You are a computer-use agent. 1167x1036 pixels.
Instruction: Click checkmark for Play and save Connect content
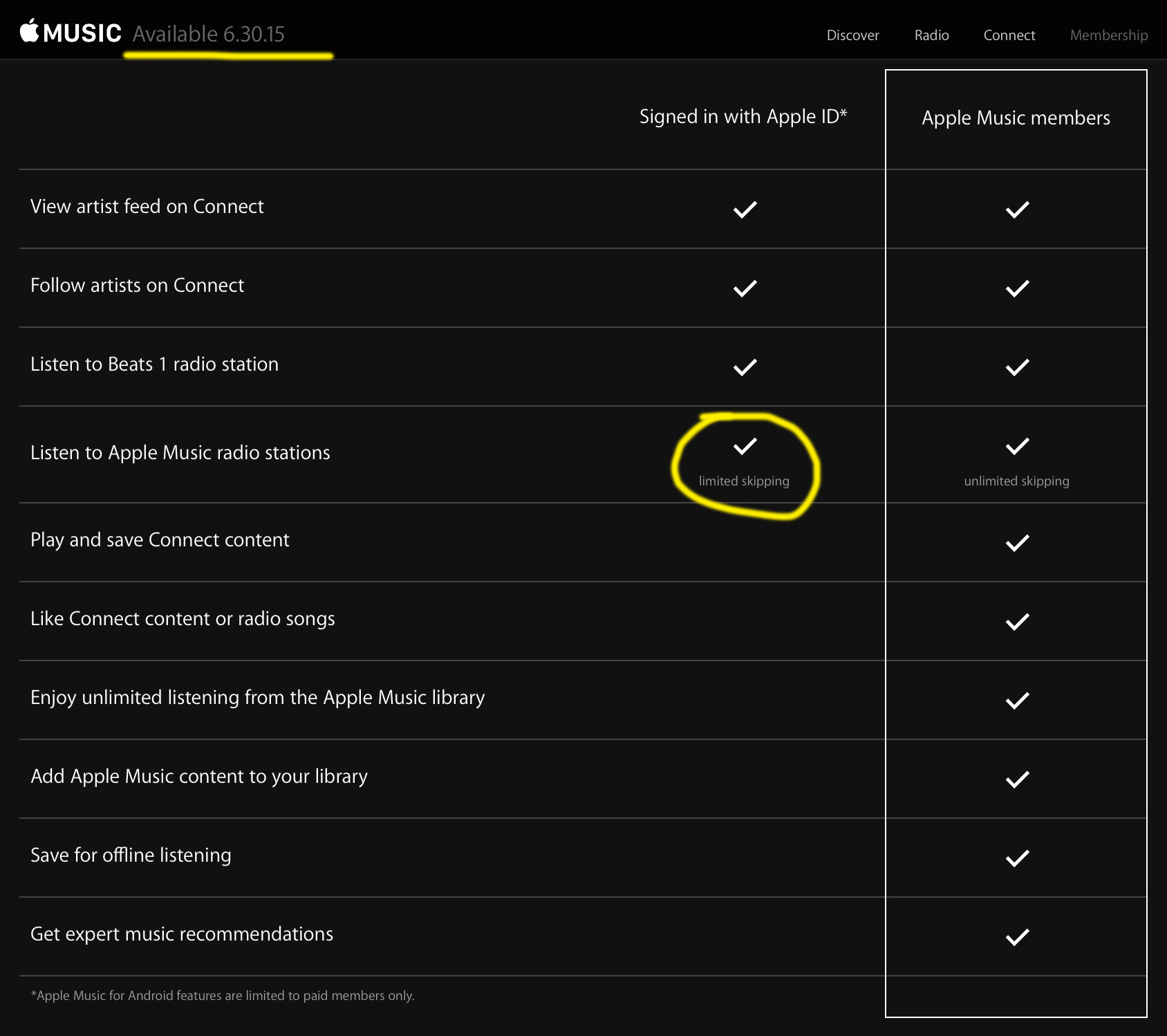(x=1017, y=543)
